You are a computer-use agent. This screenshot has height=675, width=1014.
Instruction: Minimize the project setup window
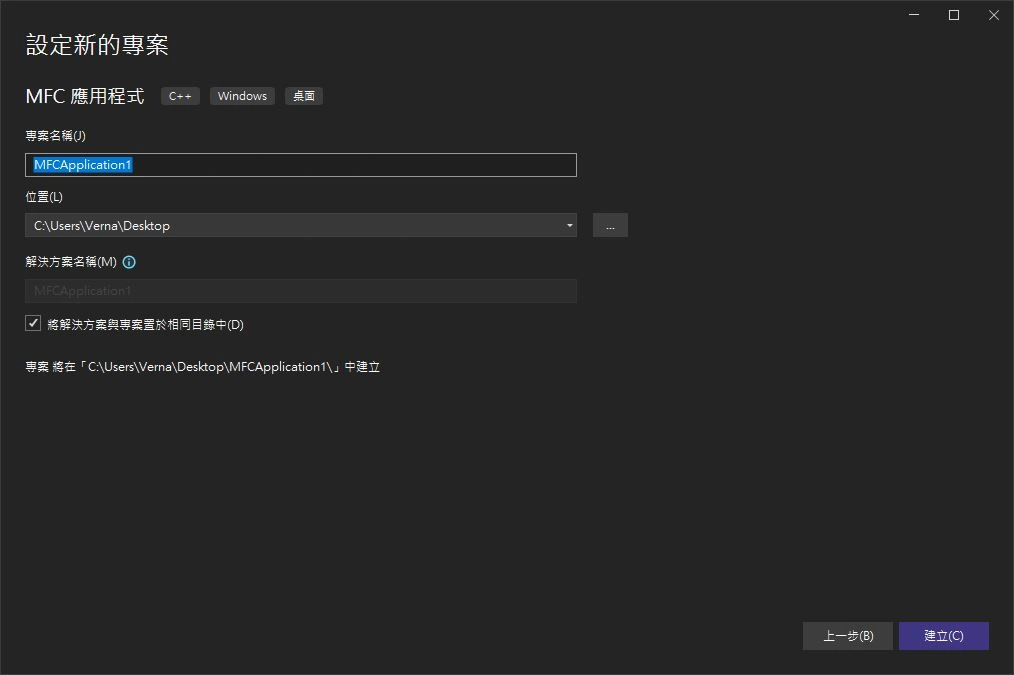tap(915, 15)
